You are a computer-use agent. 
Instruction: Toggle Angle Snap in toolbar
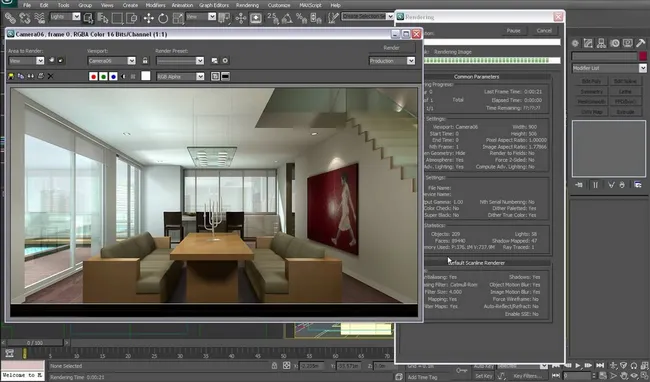[x=287, y=18]
